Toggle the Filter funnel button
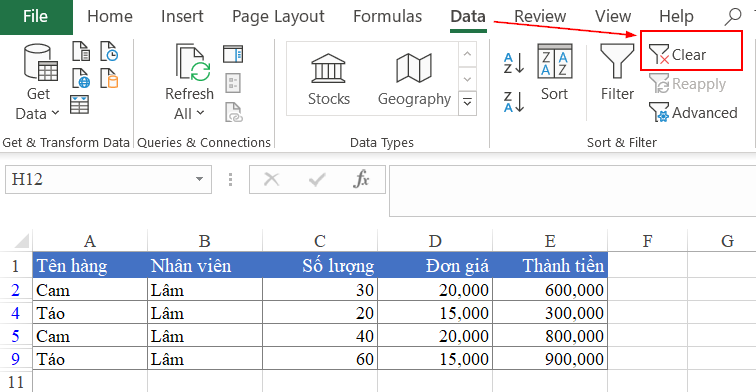 pyautogui.click(x=617, y=72)
